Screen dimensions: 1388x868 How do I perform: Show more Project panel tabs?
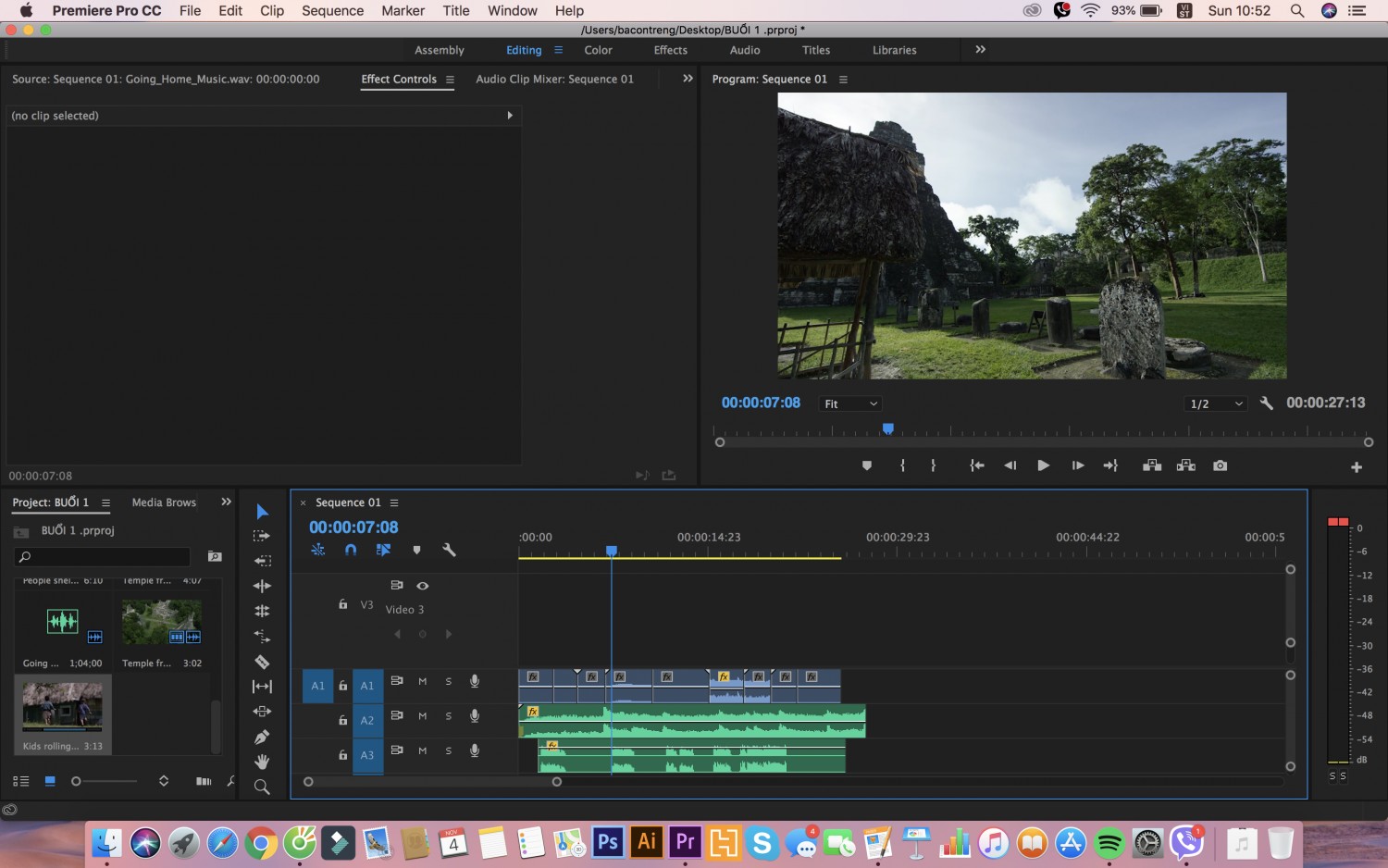226,502
